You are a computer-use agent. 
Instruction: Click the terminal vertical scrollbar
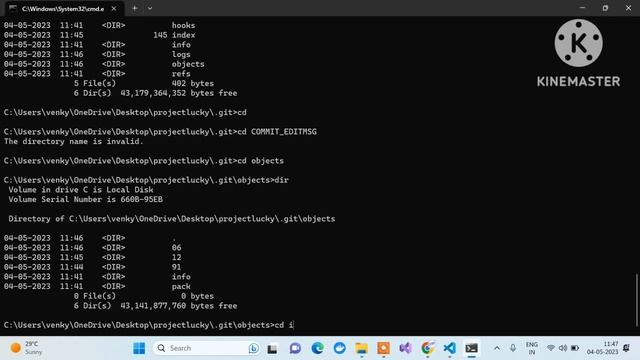(637, 300)
